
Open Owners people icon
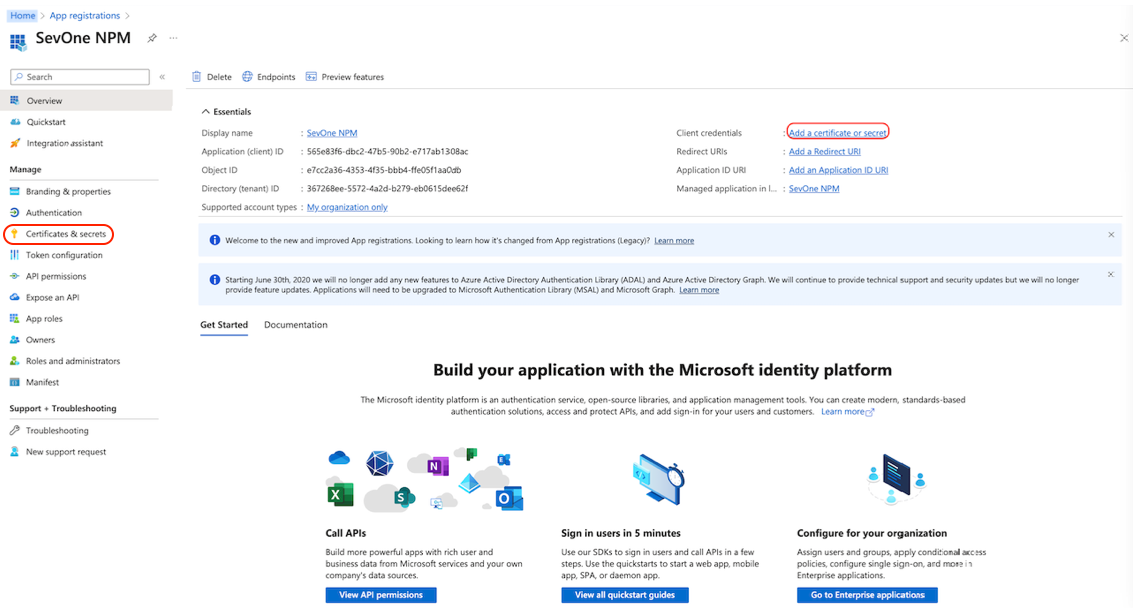[14, 340]
